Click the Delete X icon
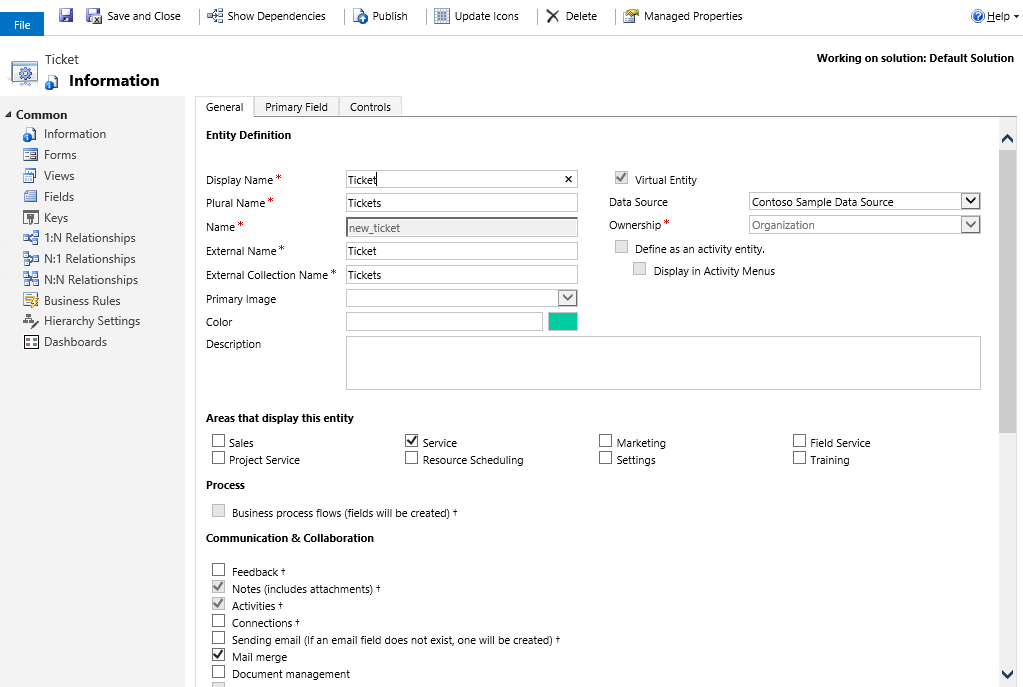Viewport: 1023px width, 687px height. [x=553, y=16]
